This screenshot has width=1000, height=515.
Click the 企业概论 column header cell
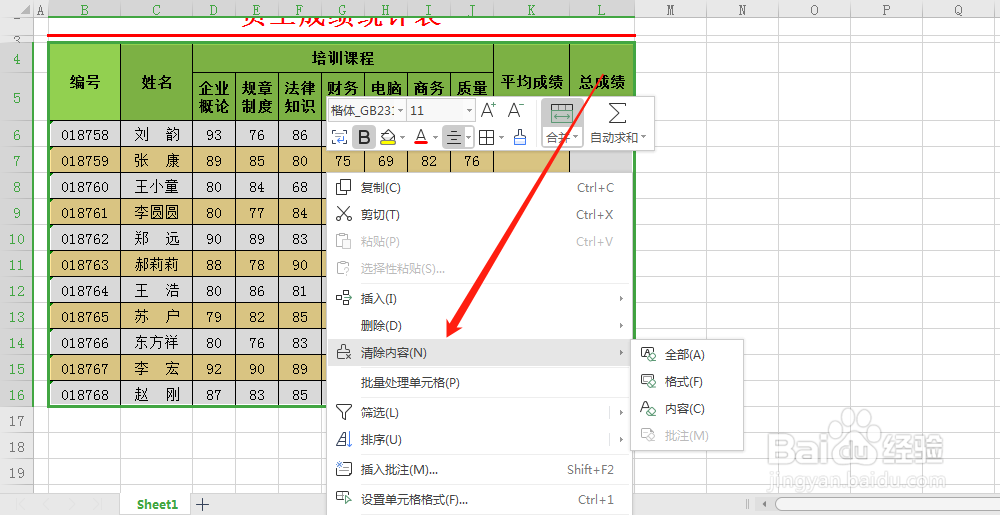(214, 96)
